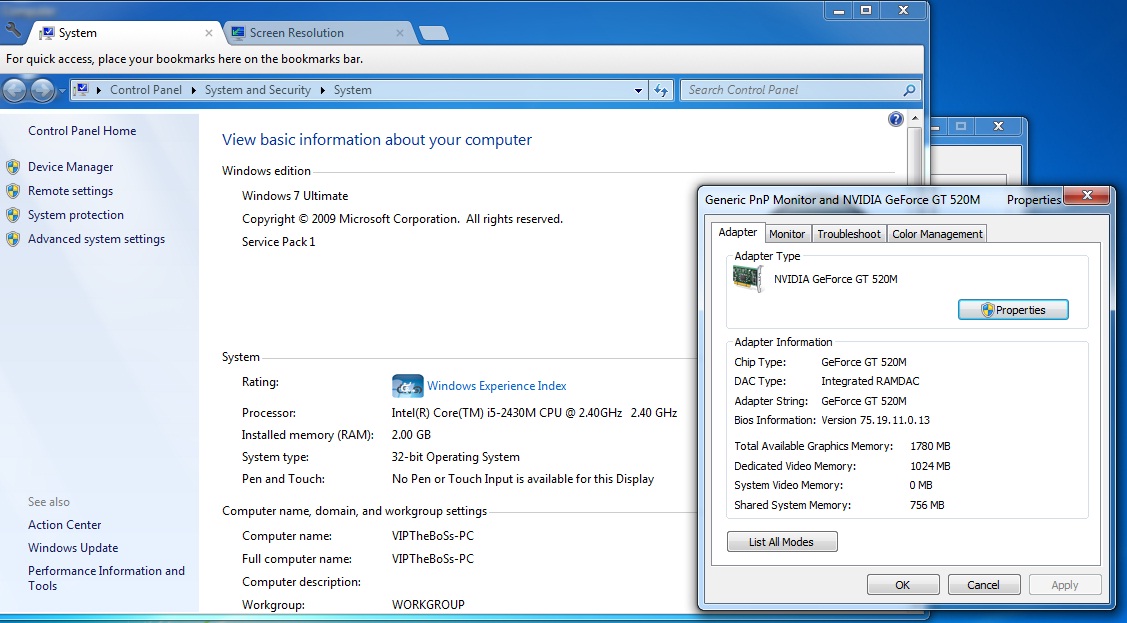Select the Windows 7 Ultimate text

coord(295,196)
